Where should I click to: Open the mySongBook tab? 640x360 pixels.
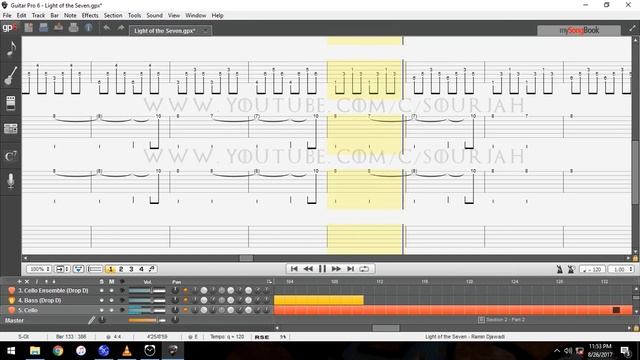[x=579, y=30]
